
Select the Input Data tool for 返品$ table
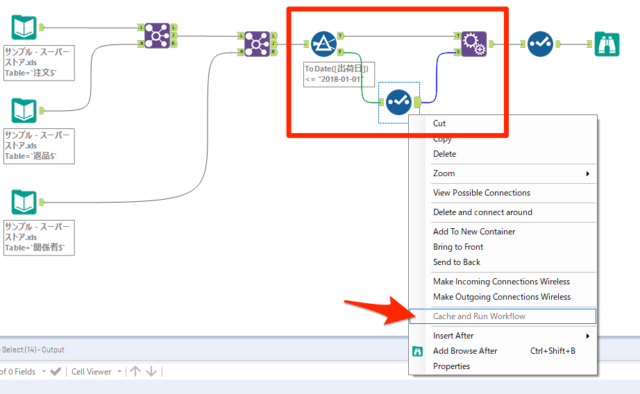[x=24, y=110]
